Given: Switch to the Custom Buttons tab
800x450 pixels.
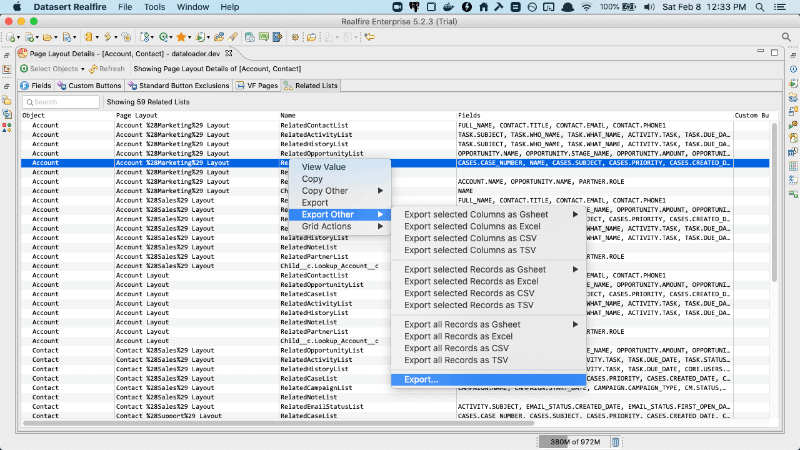Looking at the screenshot, I should (89, 86).
